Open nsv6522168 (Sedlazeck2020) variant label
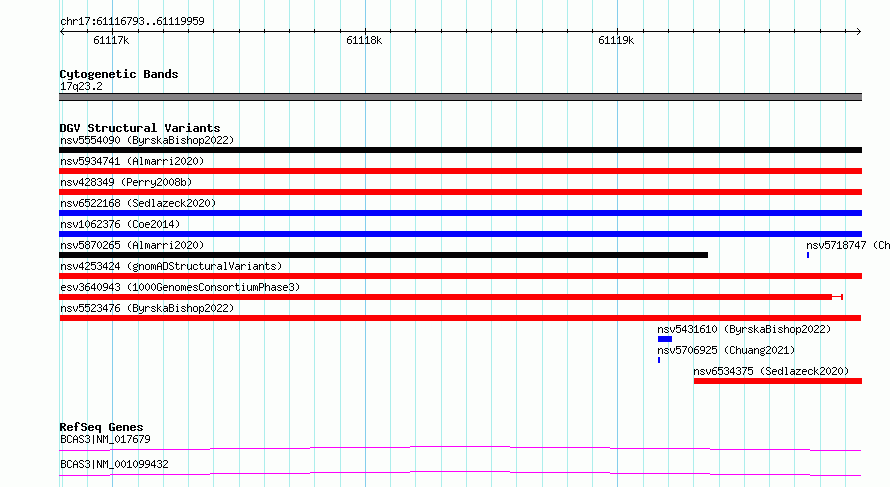Viewport: 890px width, 487px height. pos(138,203)
